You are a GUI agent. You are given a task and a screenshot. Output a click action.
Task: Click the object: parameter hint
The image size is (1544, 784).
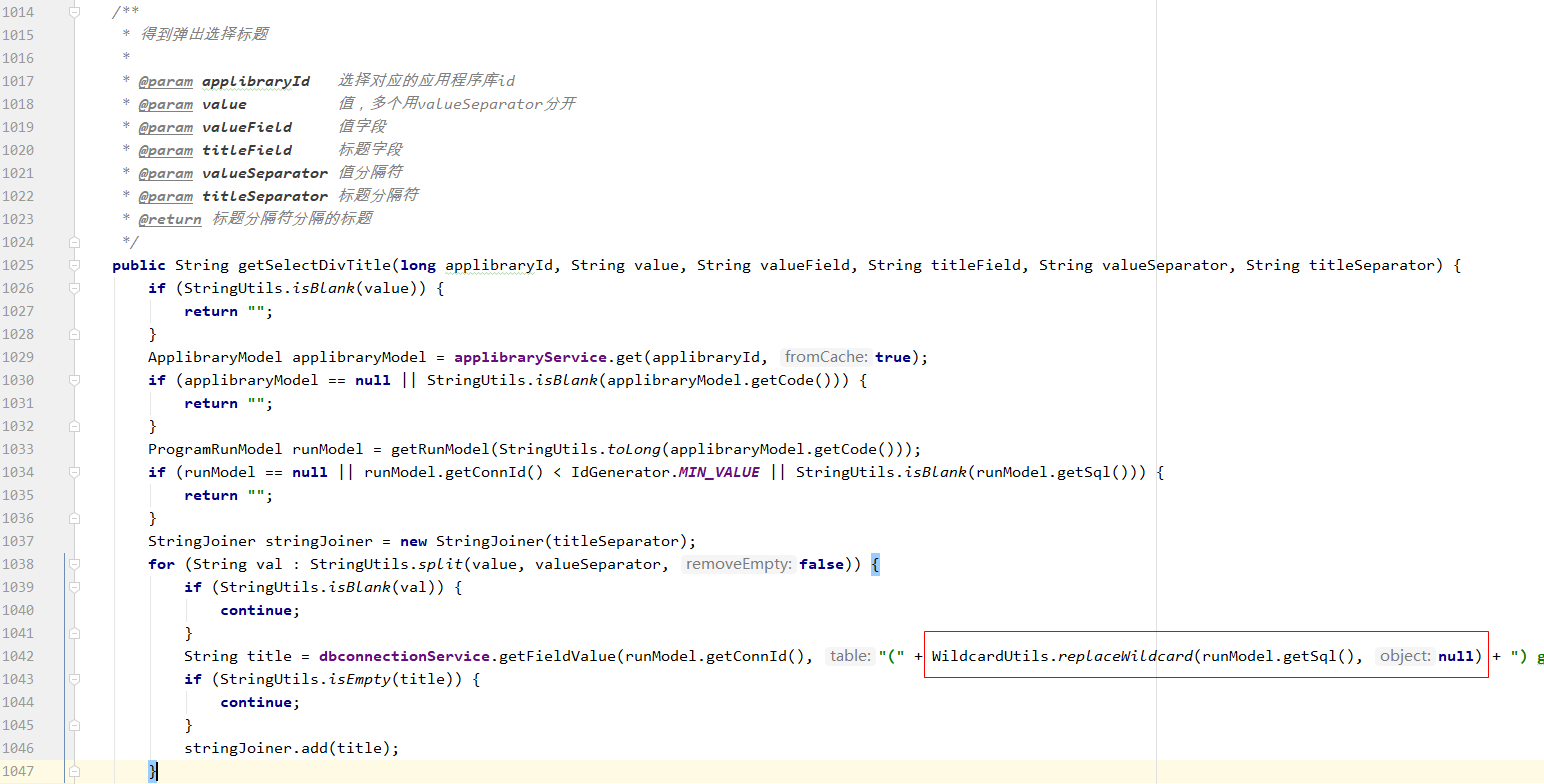coord(1406,656)
